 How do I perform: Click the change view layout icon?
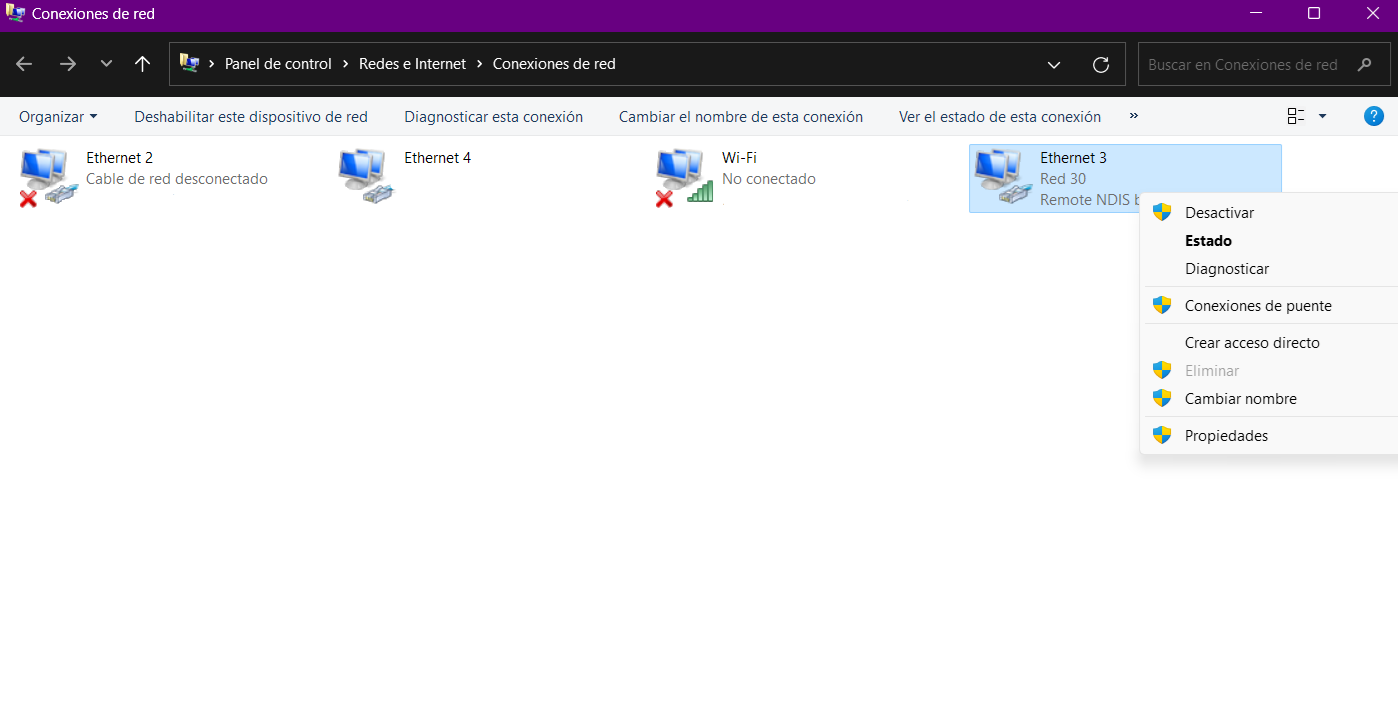tap(1296, 116)
